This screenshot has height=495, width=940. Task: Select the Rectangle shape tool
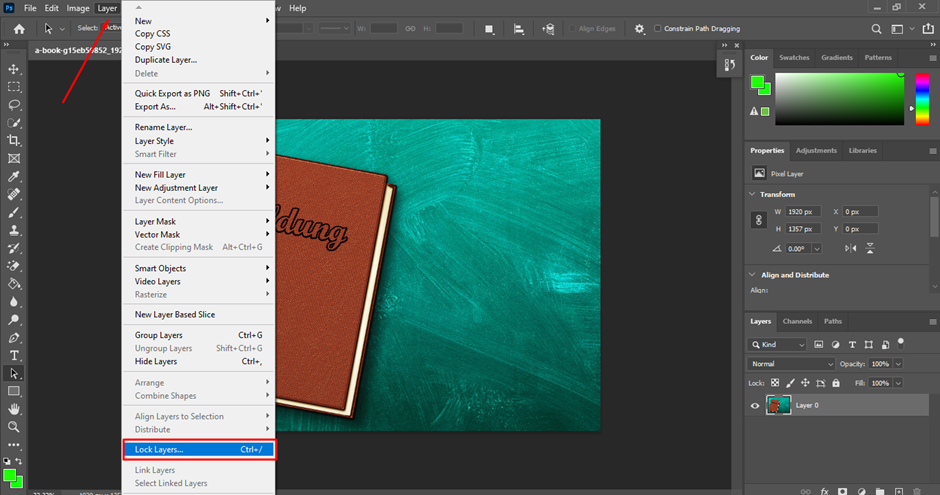pos(14,391)
